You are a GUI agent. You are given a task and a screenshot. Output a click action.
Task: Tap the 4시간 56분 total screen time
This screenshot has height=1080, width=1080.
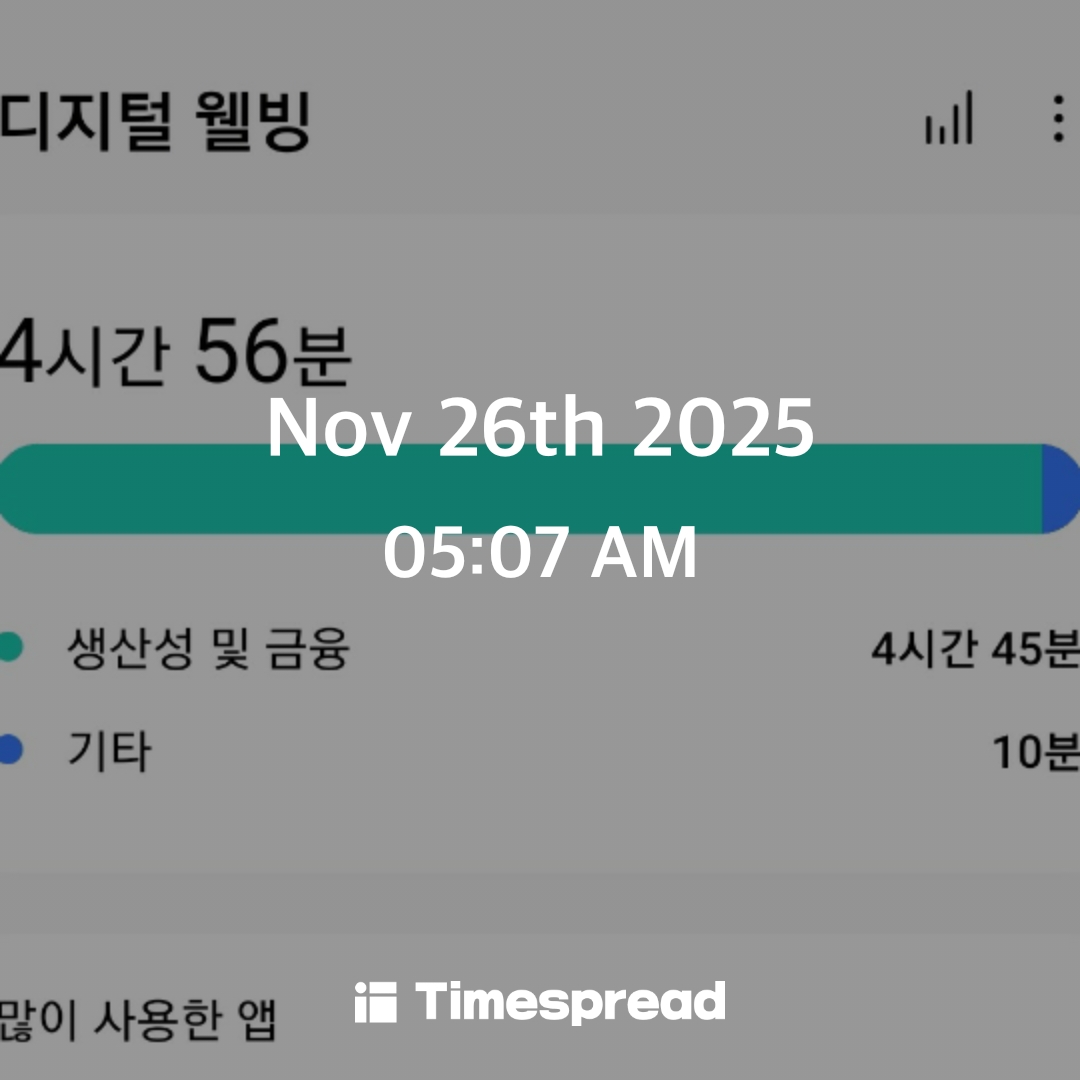[x=175, y=354]
